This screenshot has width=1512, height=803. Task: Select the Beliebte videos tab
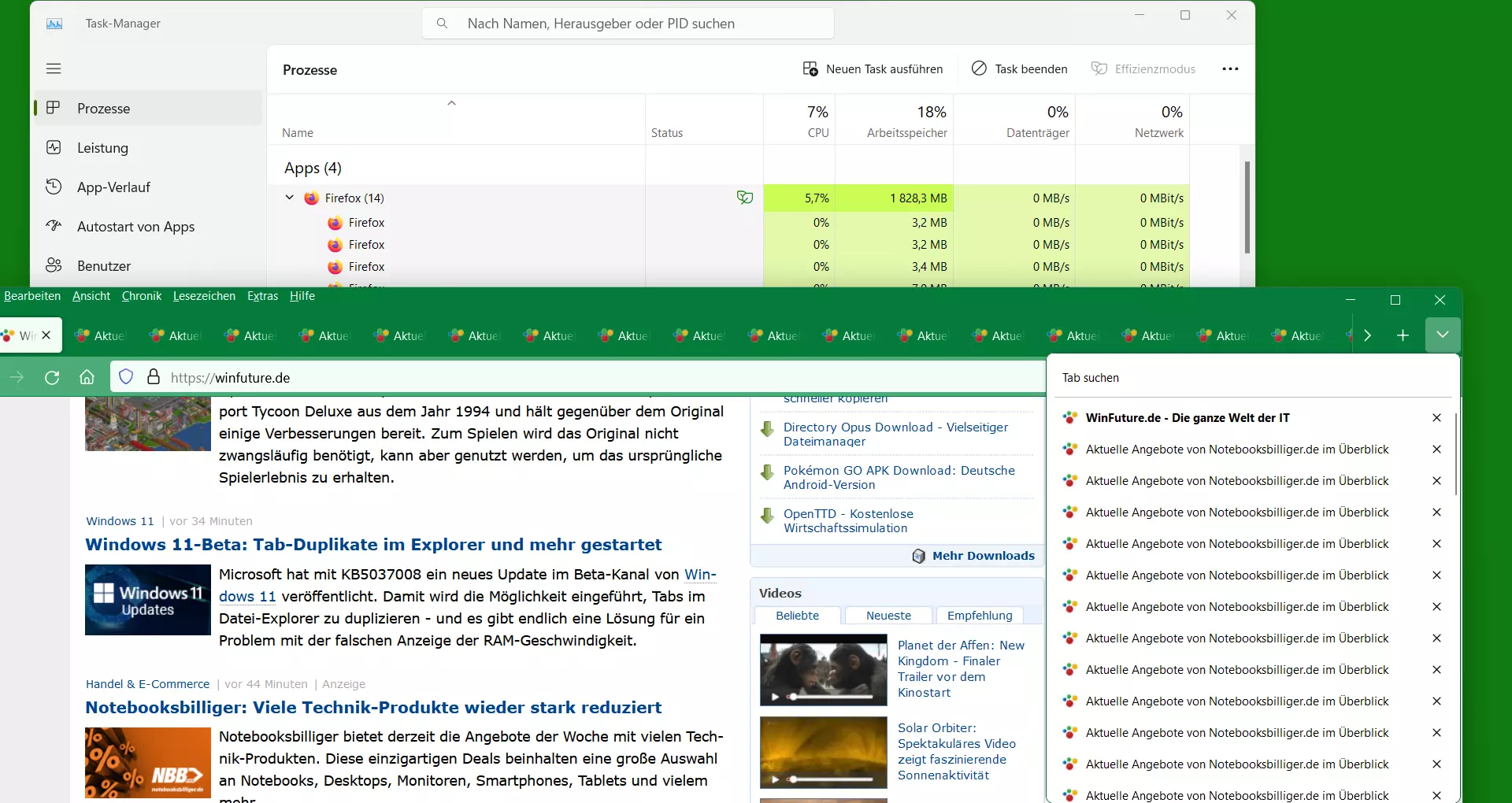coord(797,616)
